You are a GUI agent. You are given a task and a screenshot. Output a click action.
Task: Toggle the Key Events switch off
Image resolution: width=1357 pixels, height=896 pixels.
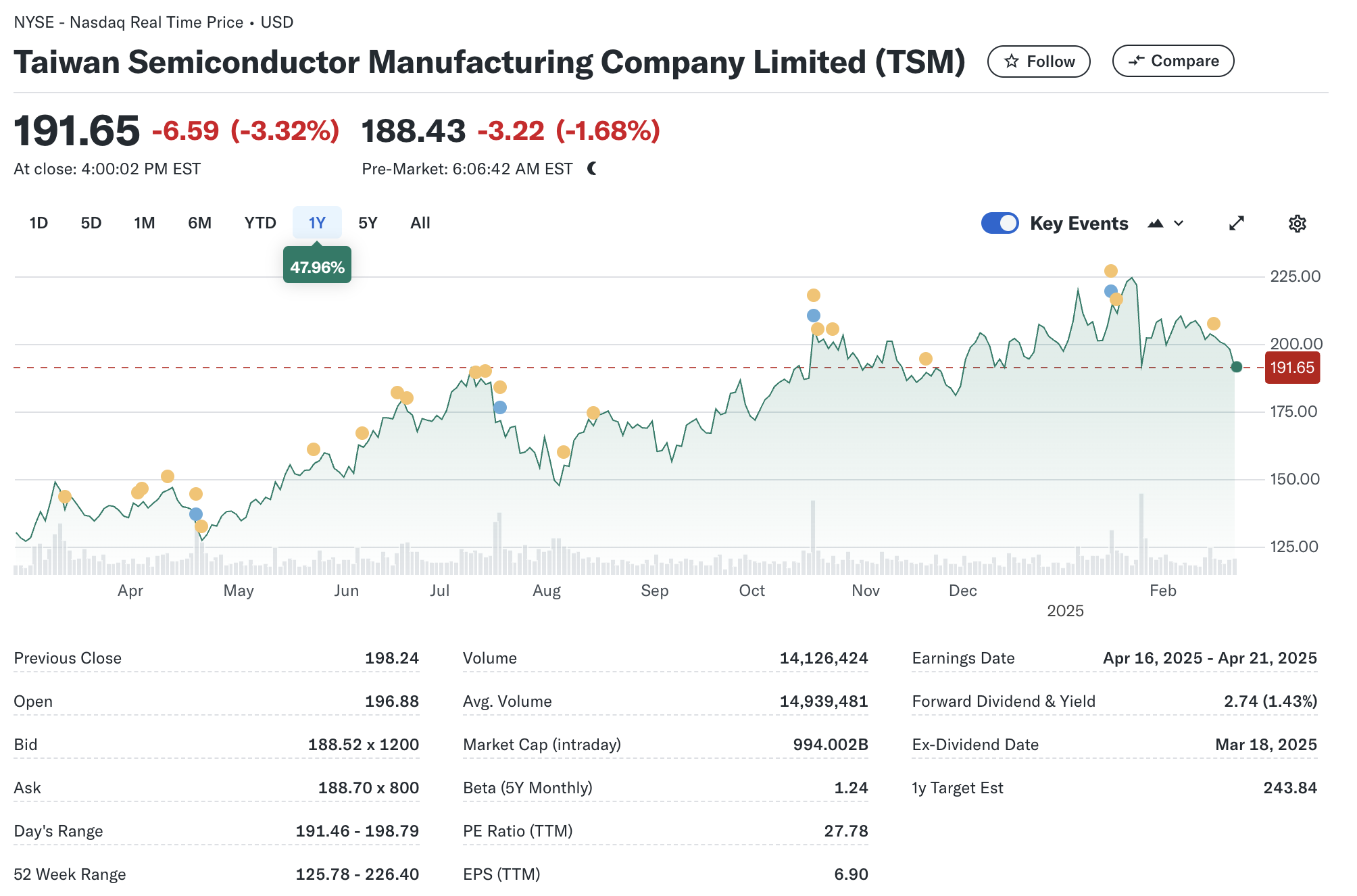(x=1000, y=223)
